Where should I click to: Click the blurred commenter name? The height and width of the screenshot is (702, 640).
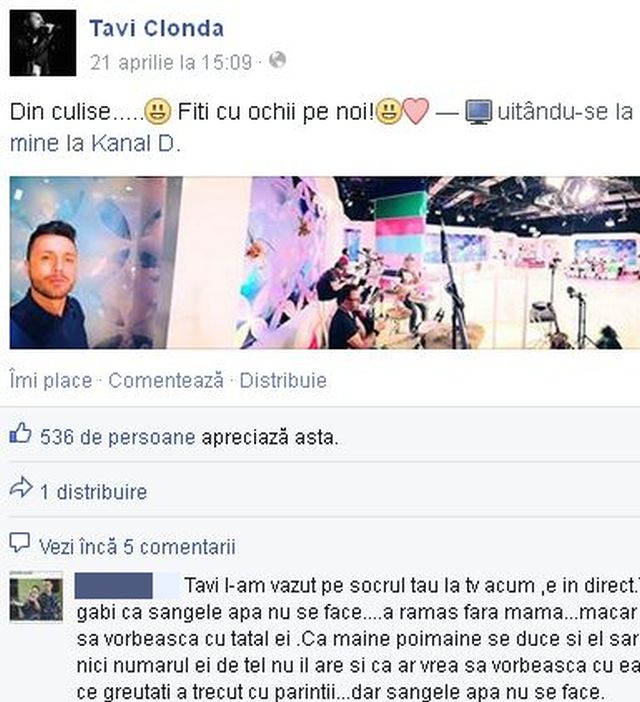pos(127,586)
